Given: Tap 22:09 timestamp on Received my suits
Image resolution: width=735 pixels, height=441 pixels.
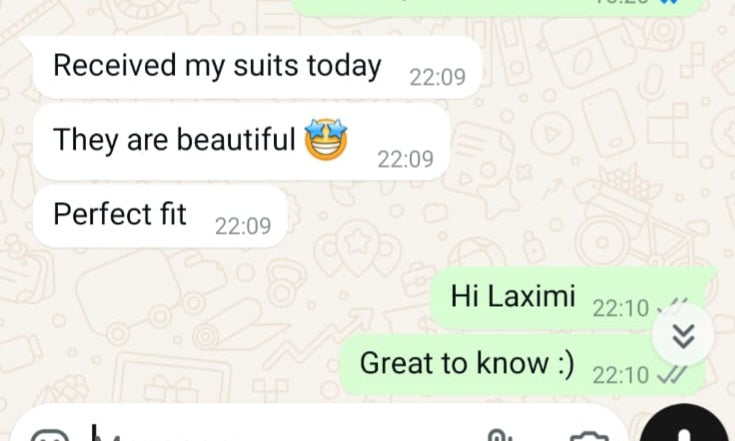Looking at the screenshot, I should 437,77.
